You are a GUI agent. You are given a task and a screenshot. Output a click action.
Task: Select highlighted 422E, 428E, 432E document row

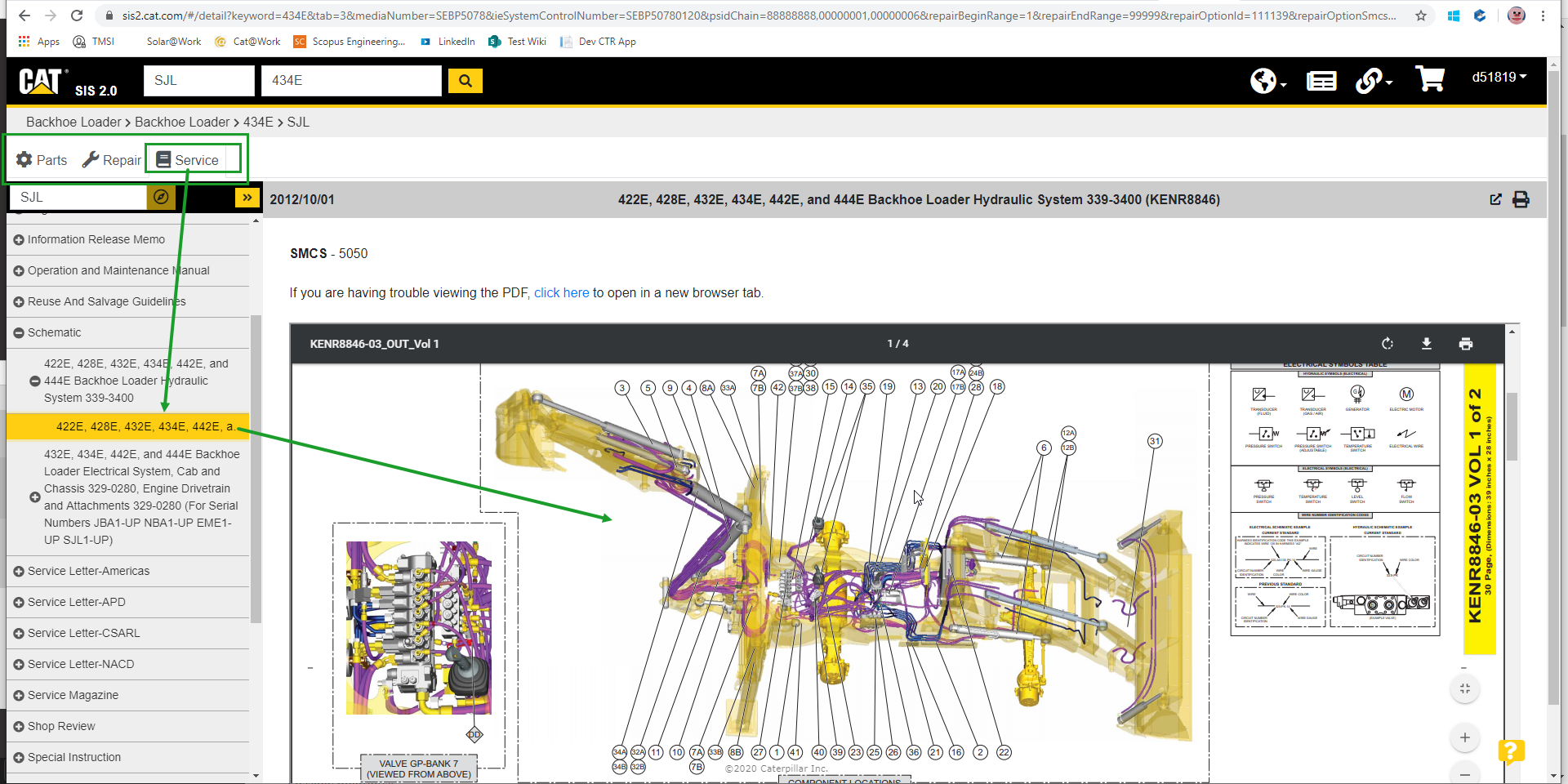click(128, 426)
